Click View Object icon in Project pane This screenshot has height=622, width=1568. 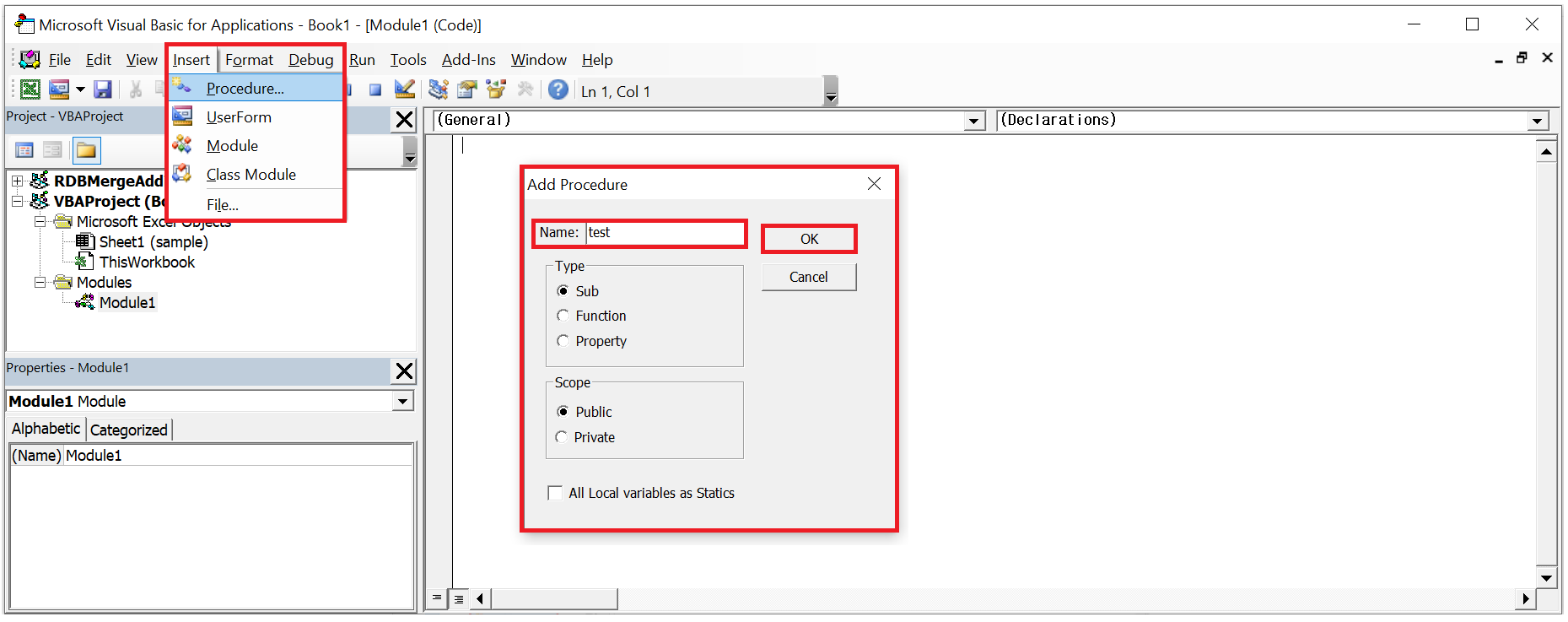click(52, 151)
